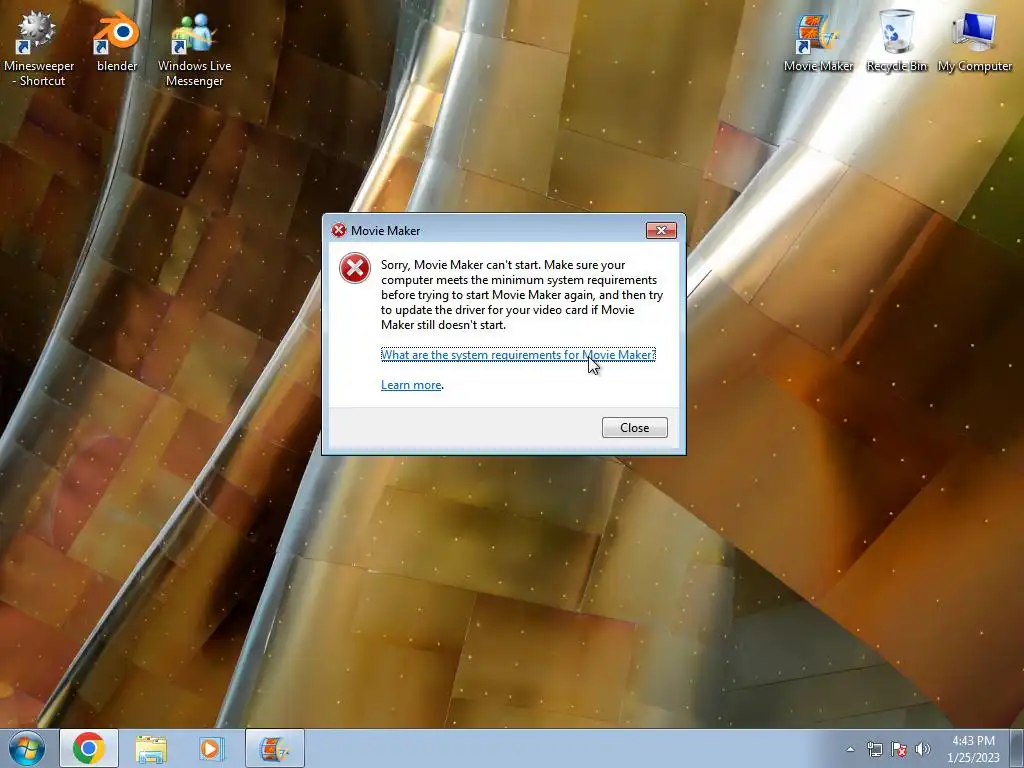Open the clock showing 4:43 PM

pos(973,748)
